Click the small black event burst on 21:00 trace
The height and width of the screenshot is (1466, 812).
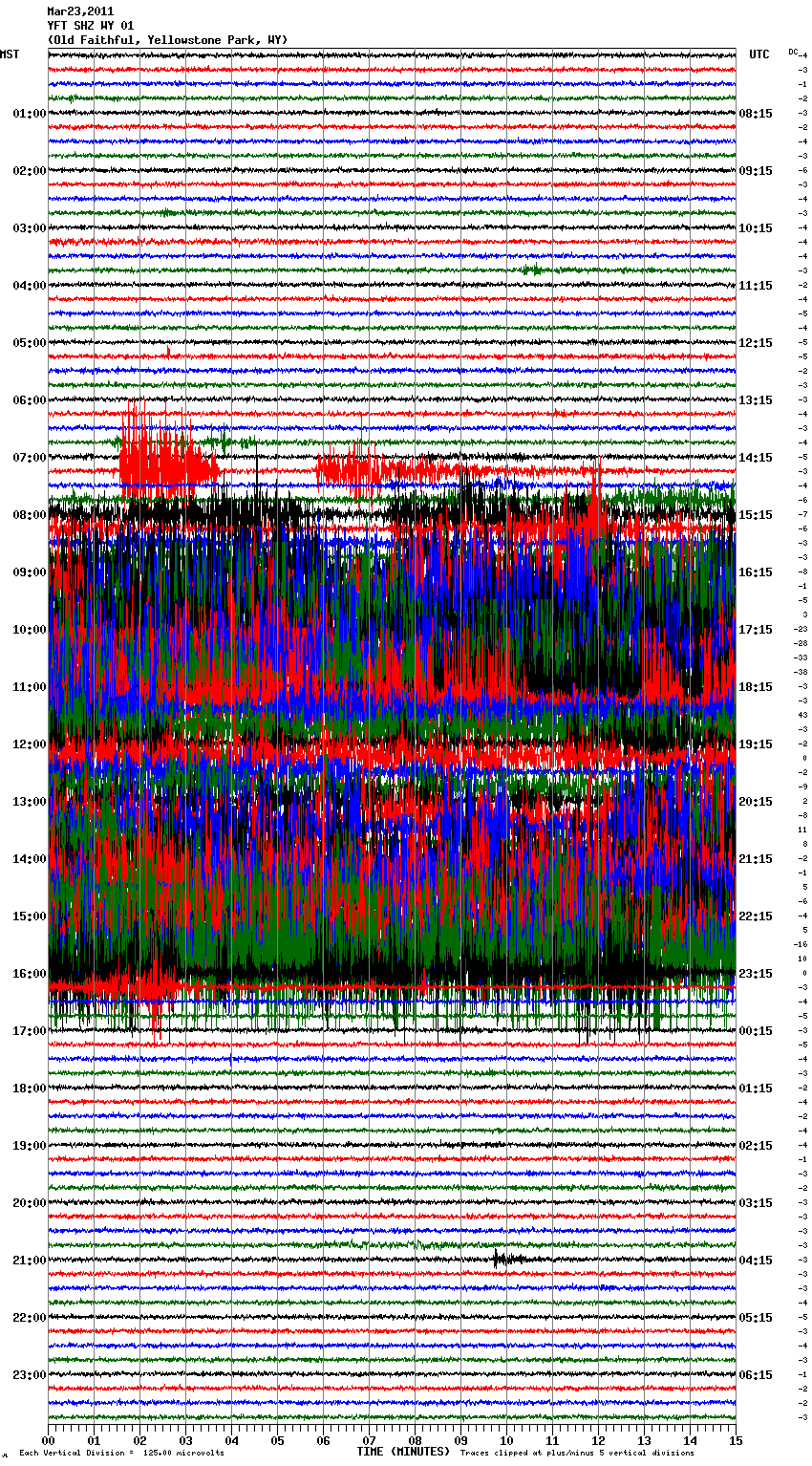509,1259
